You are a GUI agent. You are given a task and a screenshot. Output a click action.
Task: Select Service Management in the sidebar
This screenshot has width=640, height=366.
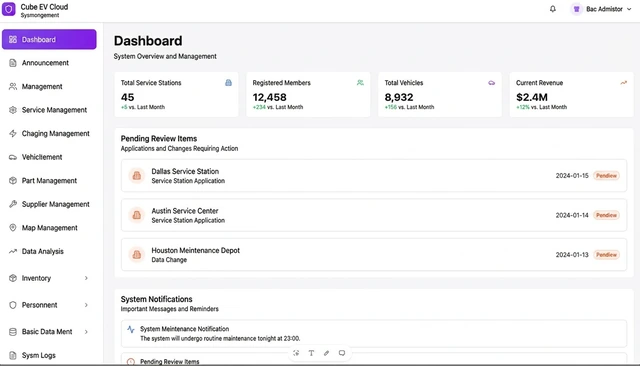click(x=49, y=110)
